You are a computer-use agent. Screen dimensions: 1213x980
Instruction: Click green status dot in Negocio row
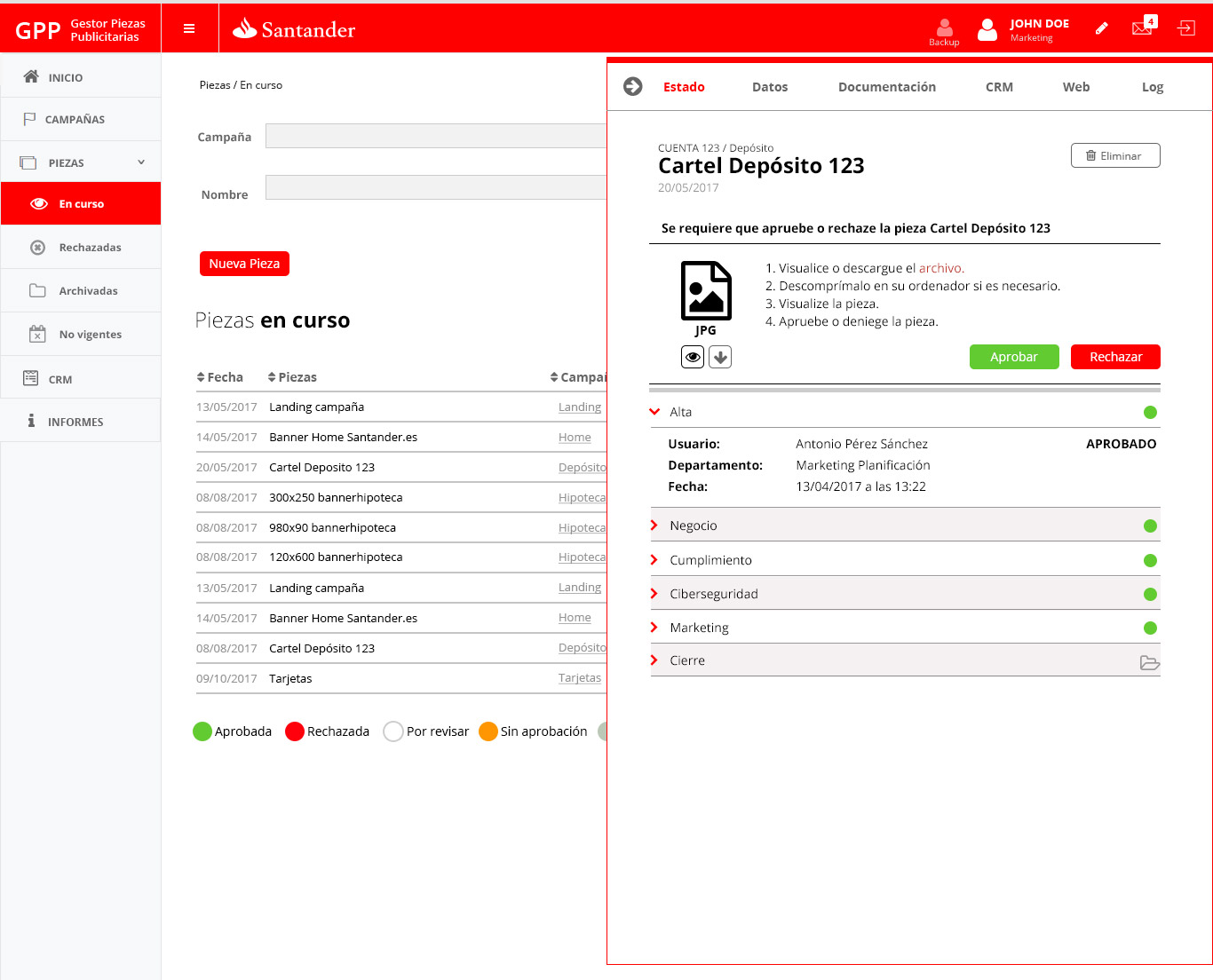[1150, 526]
